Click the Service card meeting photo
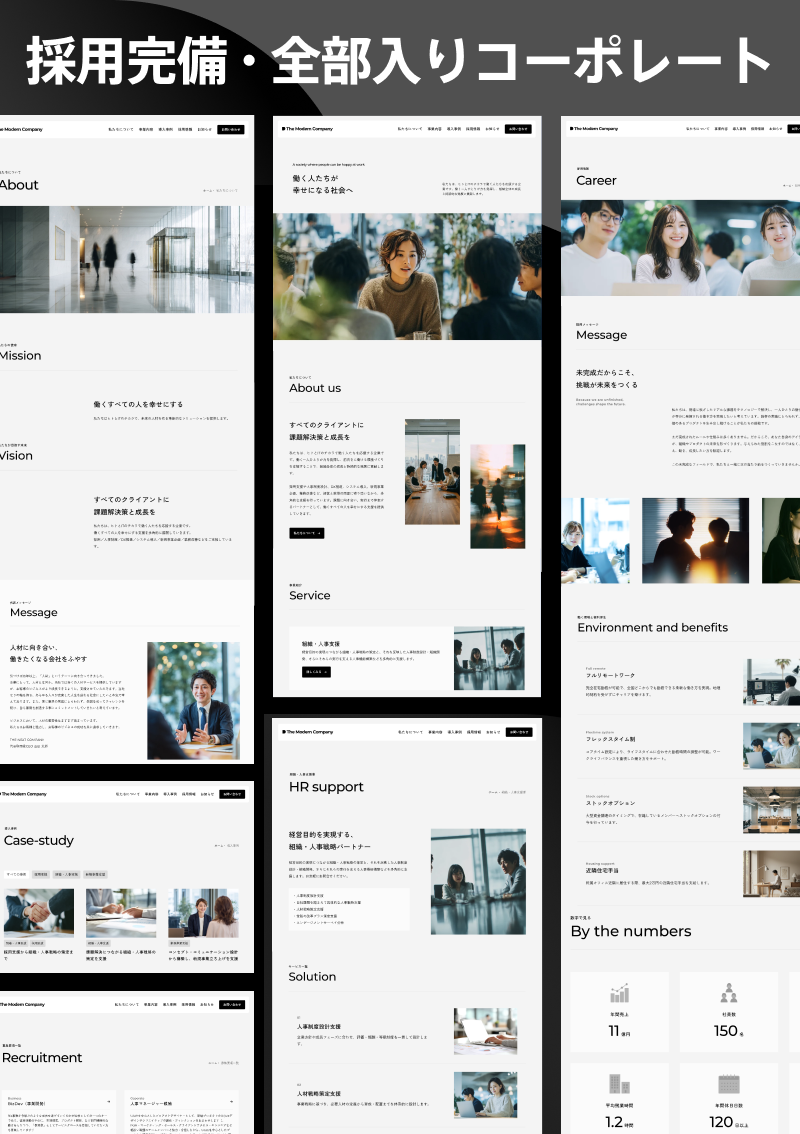The height and width of the screenshot is (1134, 800). 489,658
